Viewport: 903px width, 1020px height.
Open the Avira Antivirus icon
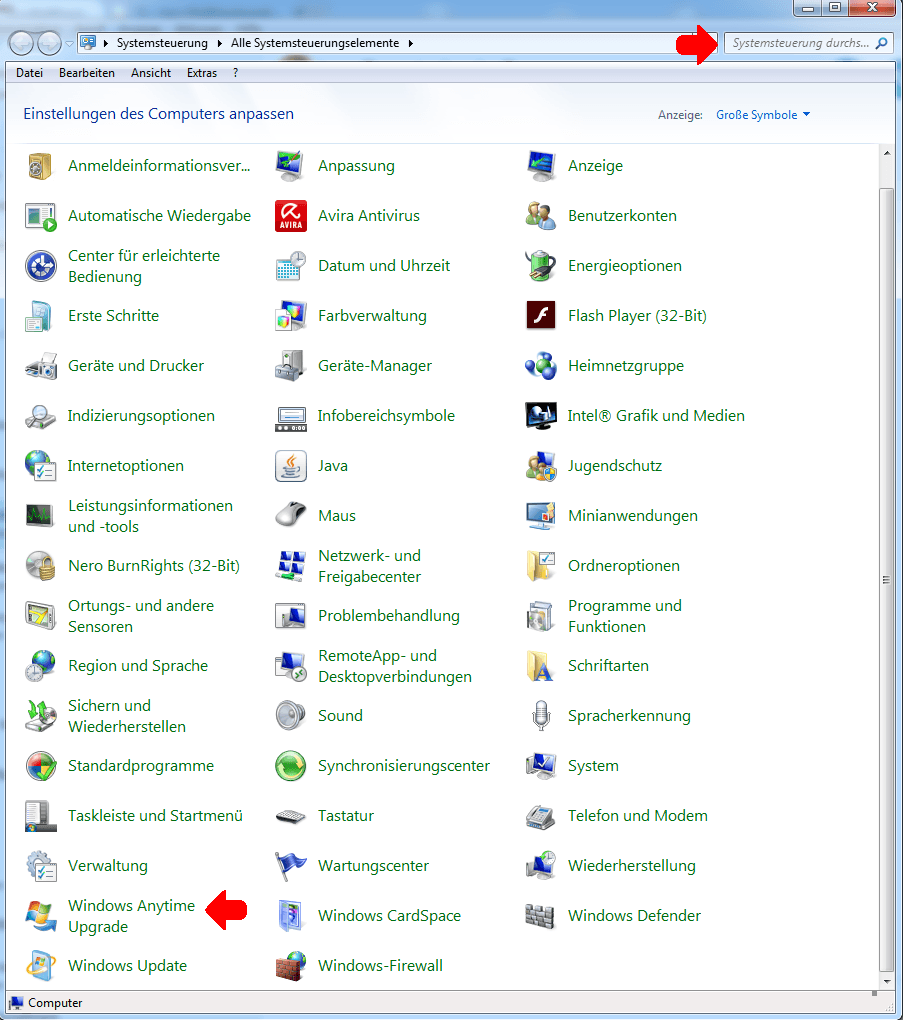click(290, 216)
